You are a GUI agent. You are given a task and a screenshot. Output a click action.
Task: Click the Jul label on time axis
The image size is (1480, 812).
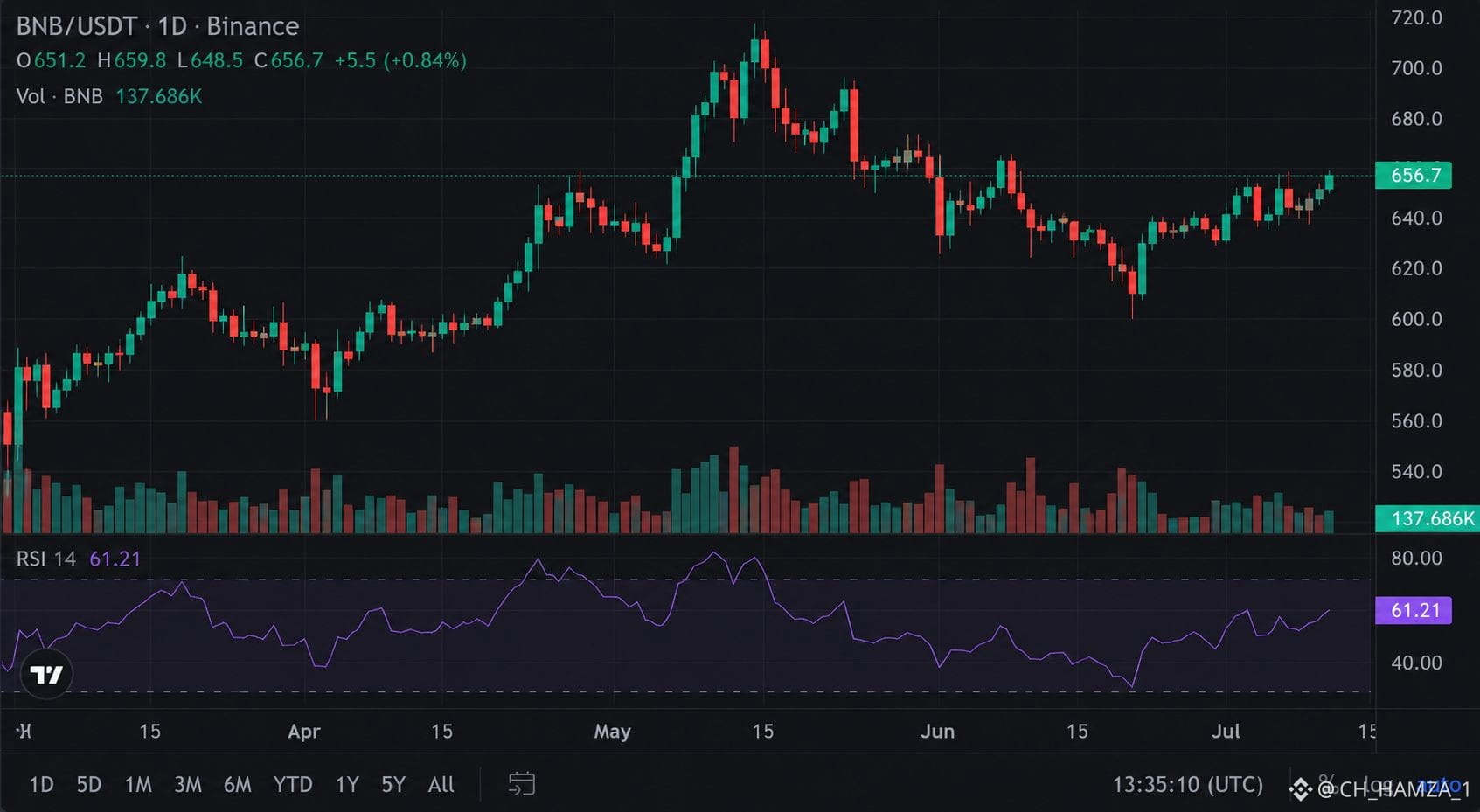[x=1226, y=732]
